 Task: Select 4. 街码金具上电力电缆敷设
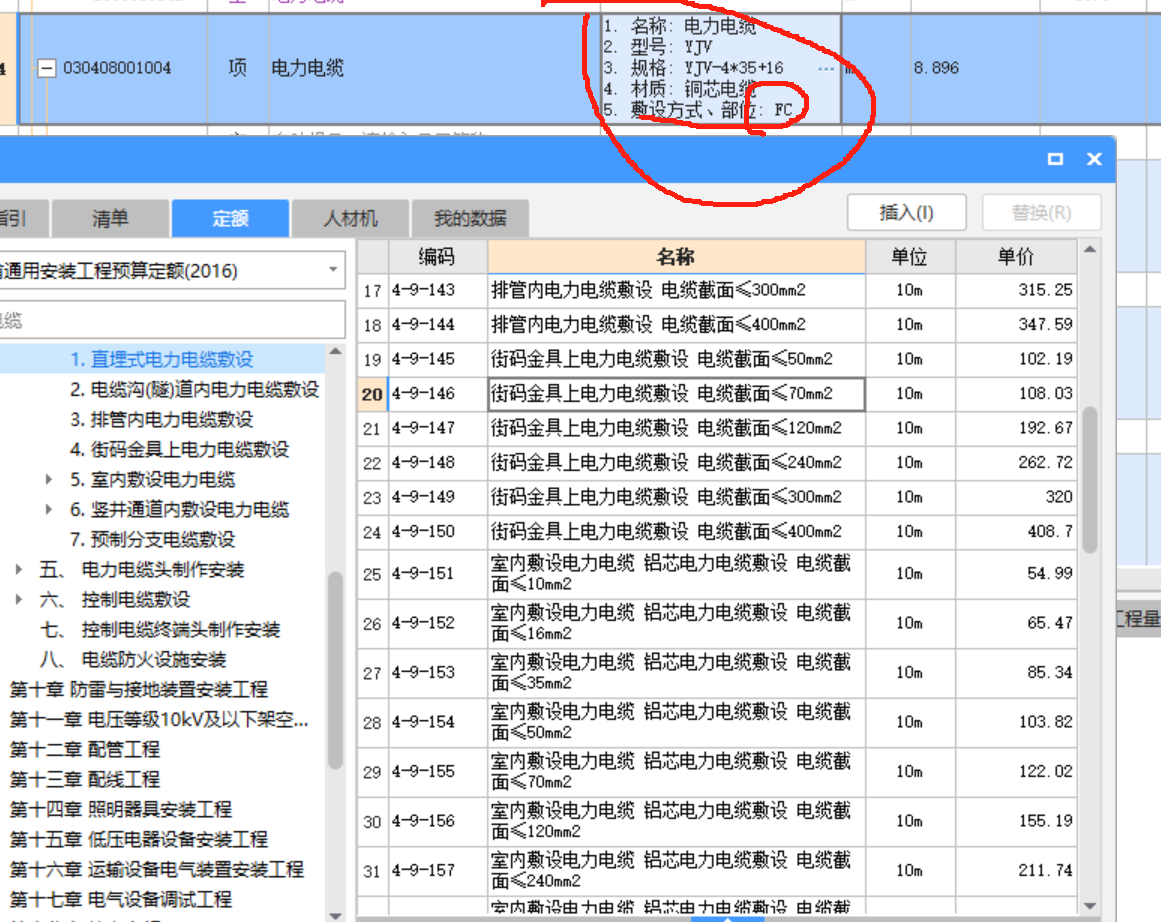[179, 450]
